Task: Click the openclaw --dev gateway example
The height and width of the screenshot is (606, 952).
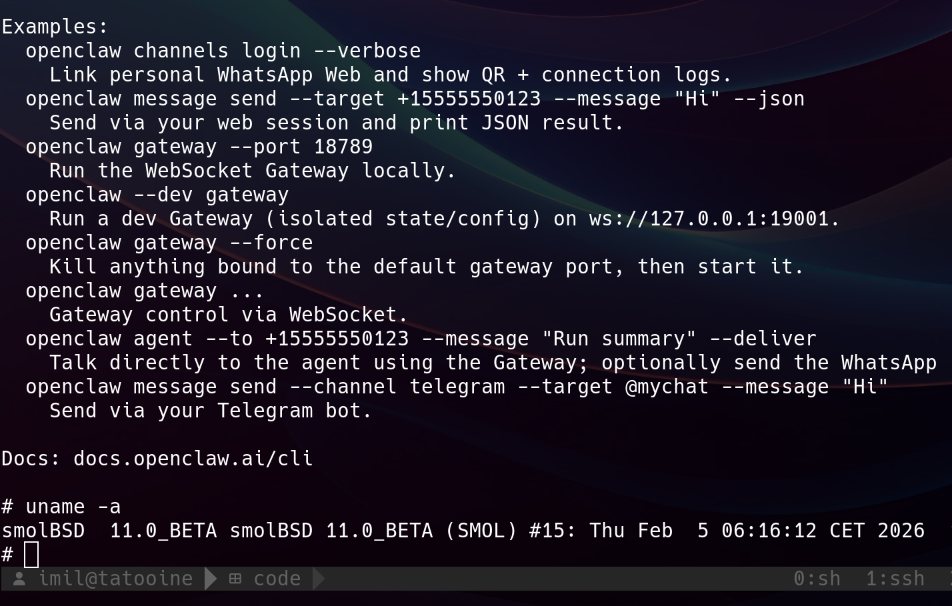Action: [157, 195]
